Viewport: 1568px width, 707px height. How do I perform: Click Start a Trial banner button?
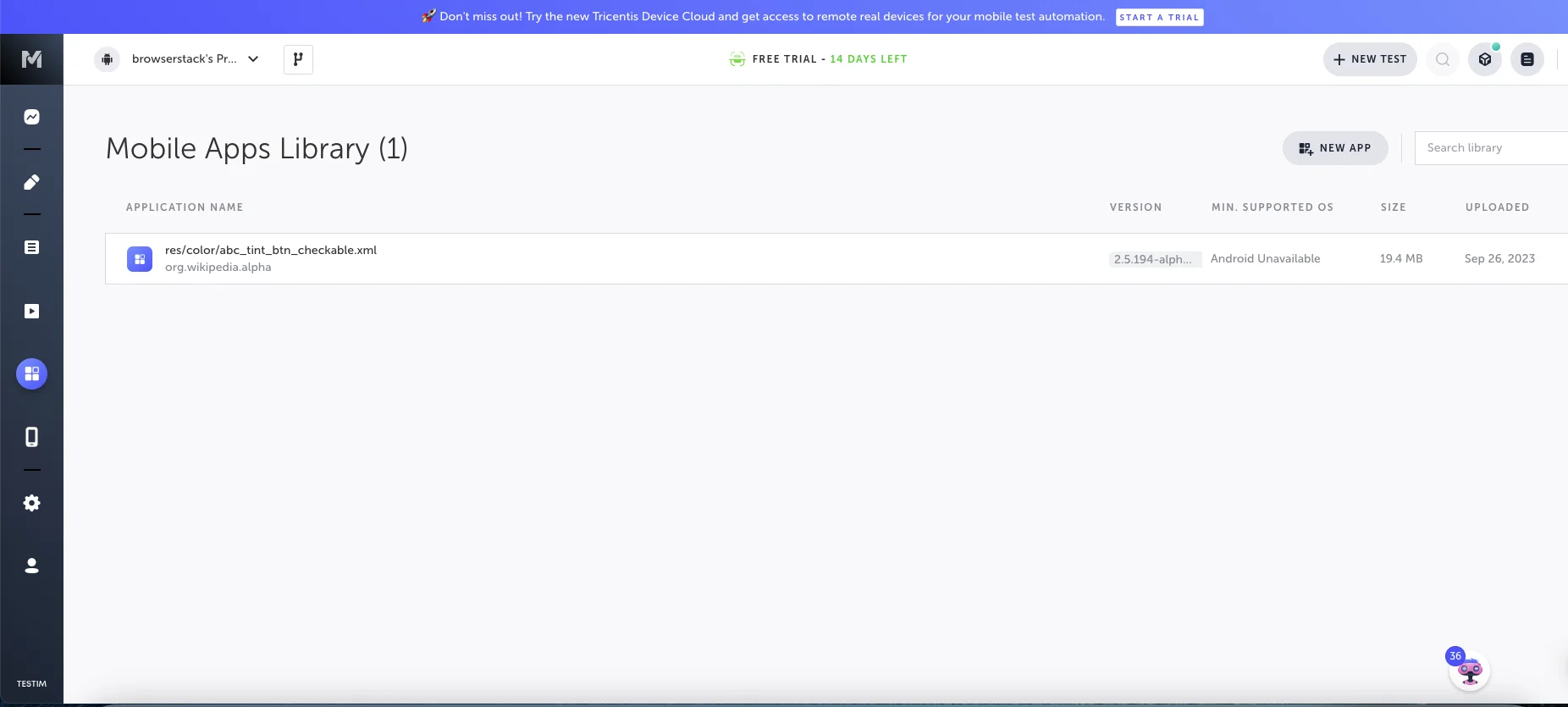pos(1159,17)
